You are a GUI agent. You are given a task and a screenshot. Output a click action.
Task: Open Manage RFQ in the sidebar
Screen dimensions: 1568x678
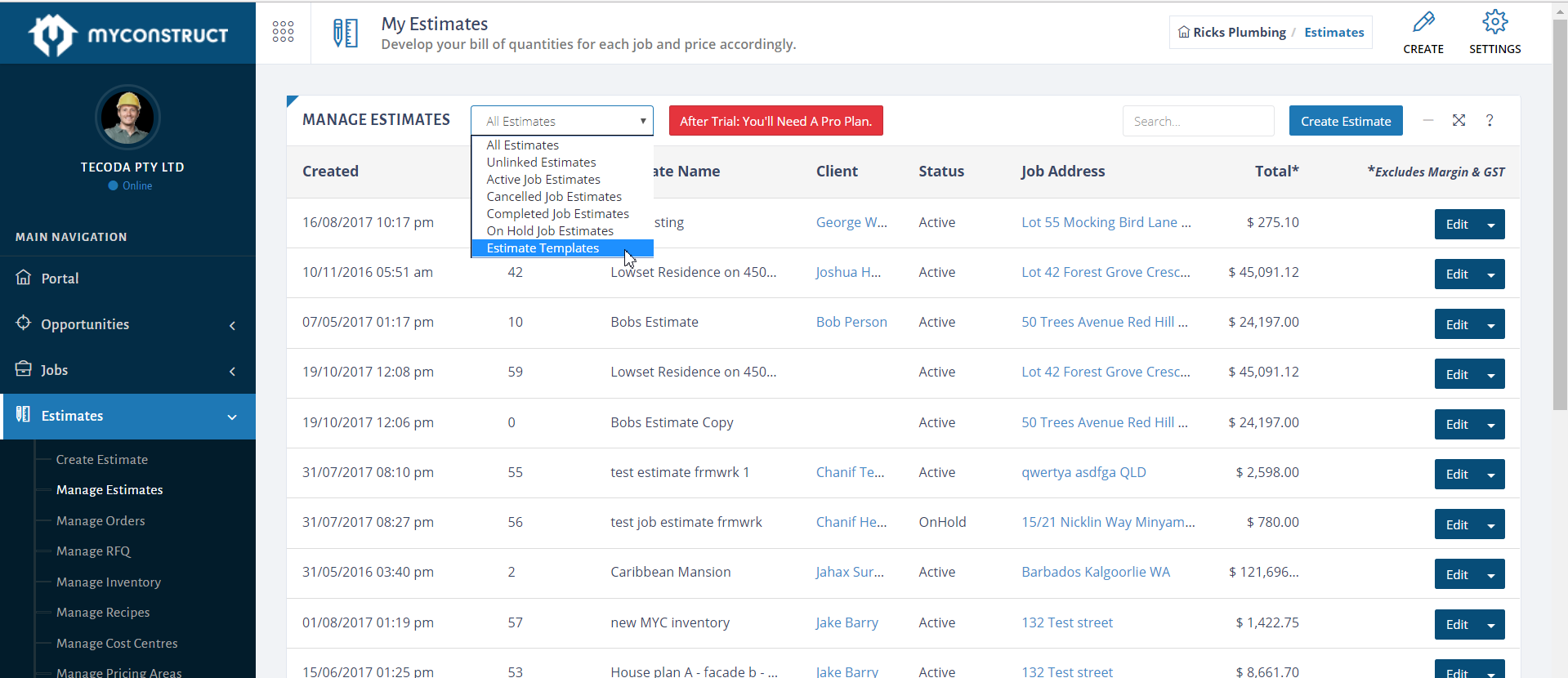[x=93, y=551]
